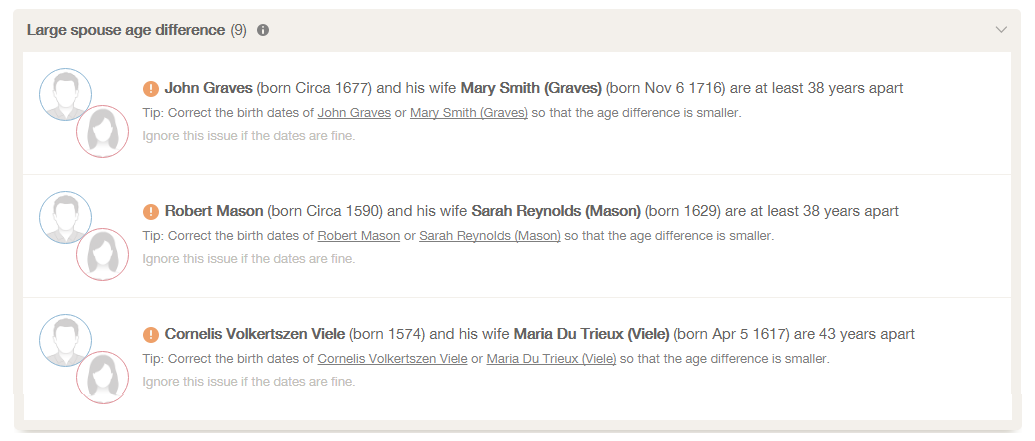Click Robert Mason's male avatar icon
Screen dimensions: 1035x441
pyautogui.click(x=65, y=217)
